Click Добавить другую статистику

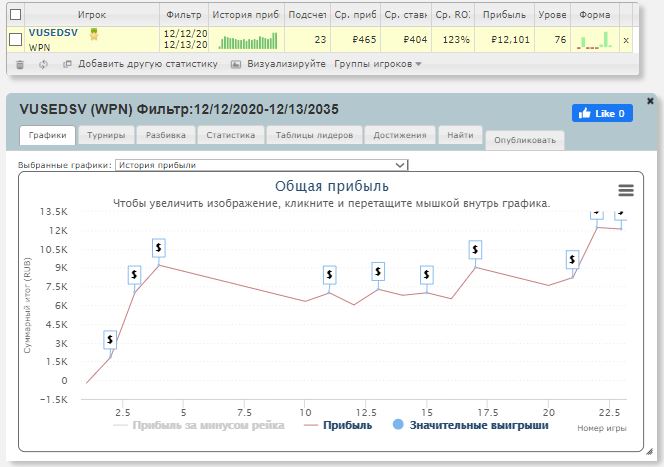click(148, 64)
